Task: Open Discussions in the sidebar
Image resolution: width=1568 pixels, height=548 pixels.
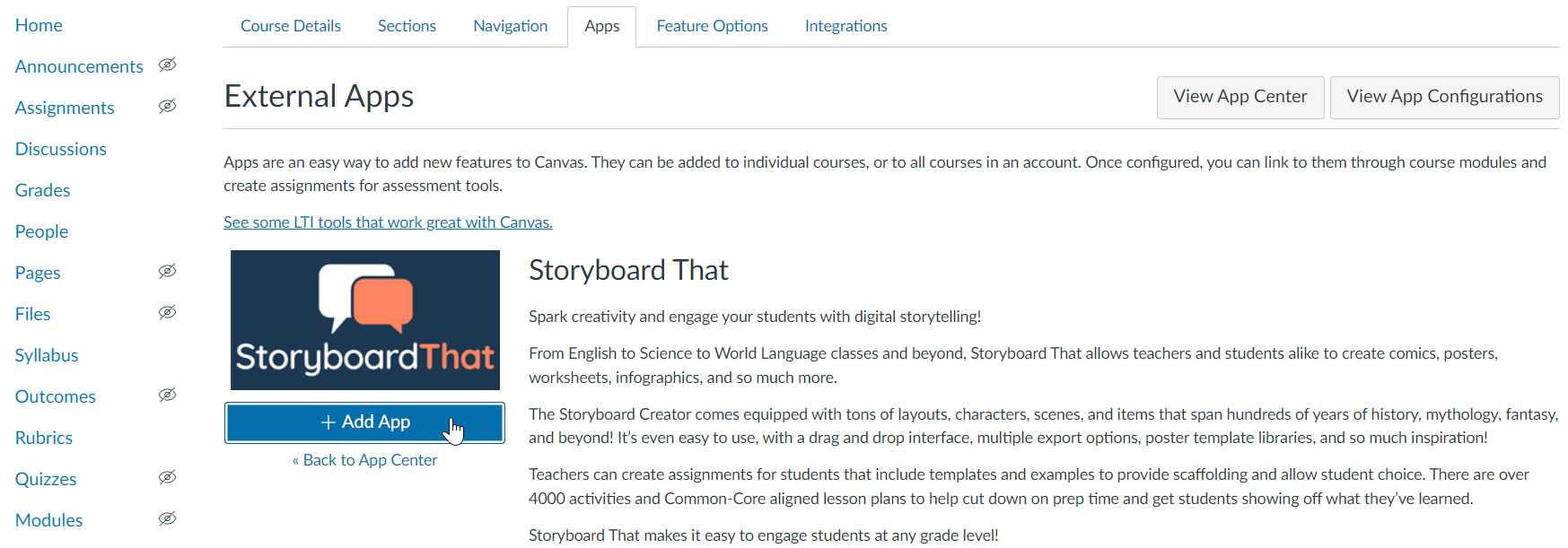Action: [61, 149]
